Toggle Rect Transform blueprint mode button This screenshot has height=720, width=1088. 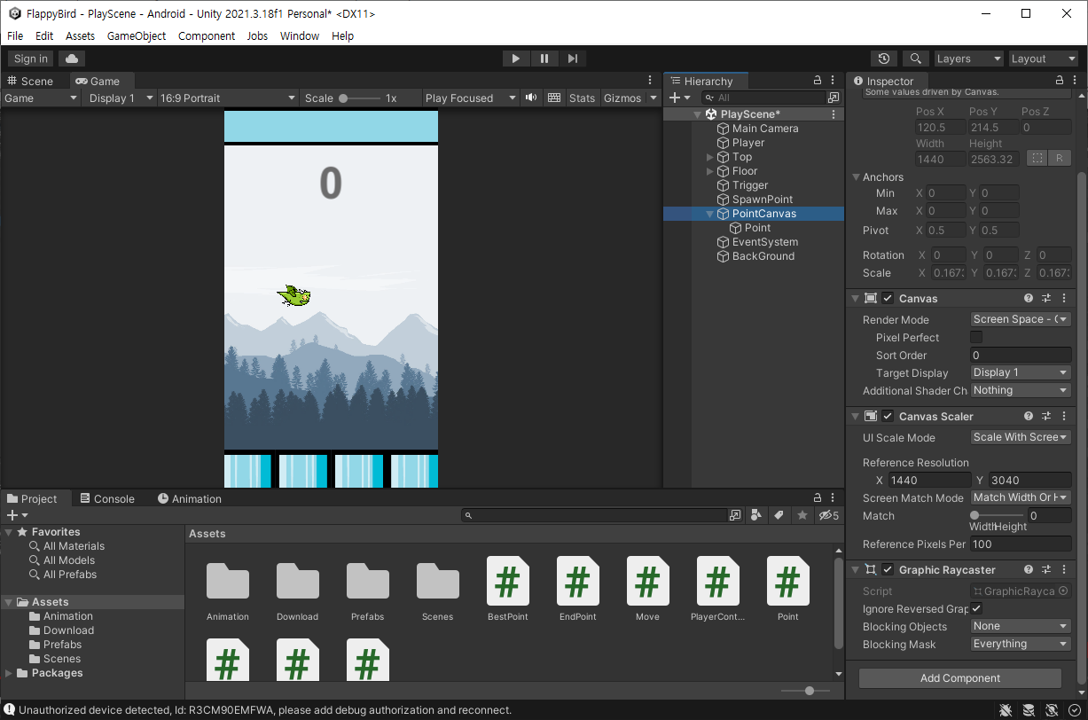[x=1037, y=158]
